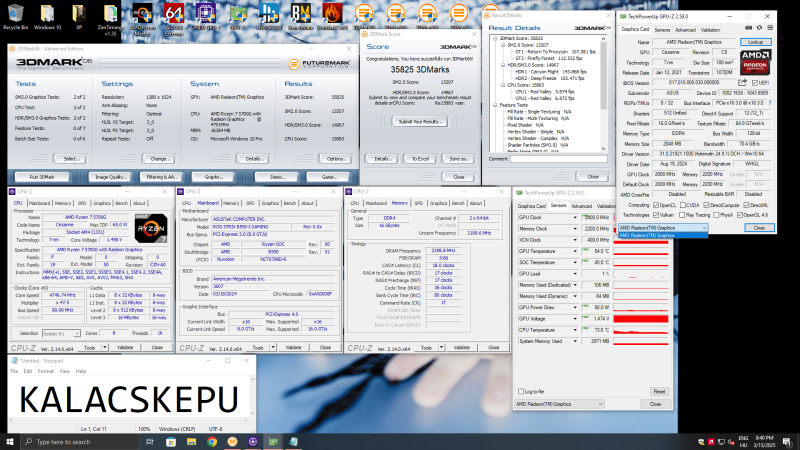800x450 pixels.
Task: Click GPU-Z screenshot camera icon
Action: pyautogui.click(x=748, y=28)
